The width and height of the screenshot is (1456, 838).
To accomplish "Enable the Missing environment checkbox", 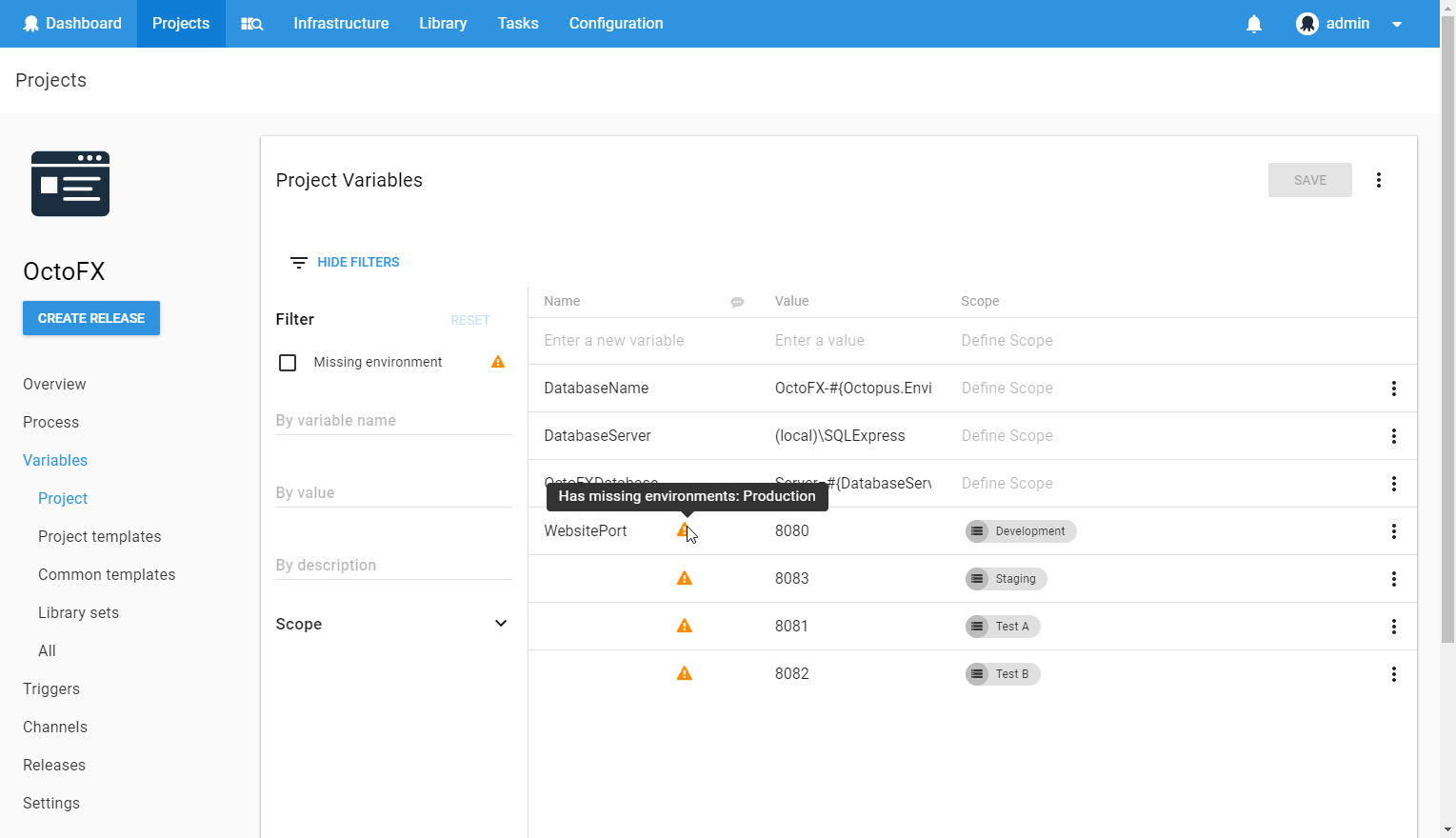I will [288, 363].
